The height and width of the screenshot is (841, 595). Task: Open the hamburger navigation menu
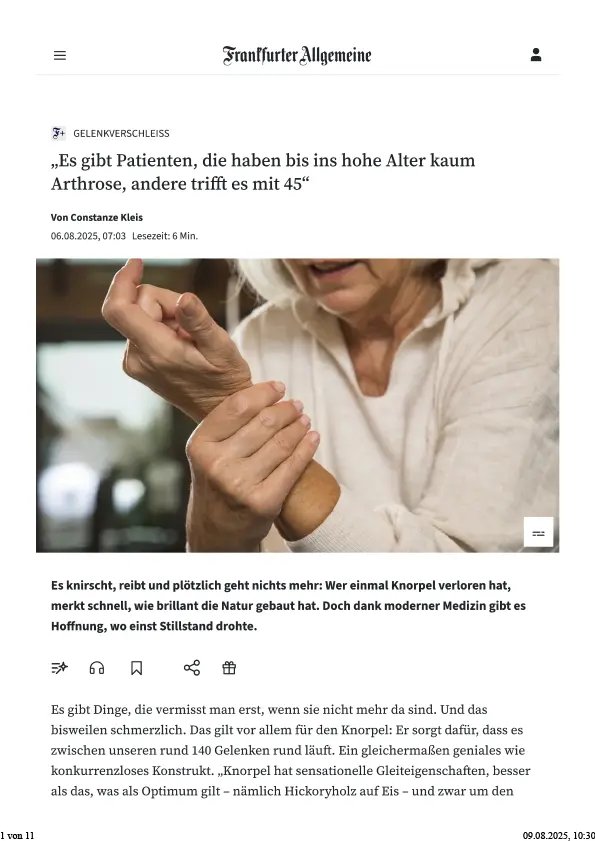point(60,55)
